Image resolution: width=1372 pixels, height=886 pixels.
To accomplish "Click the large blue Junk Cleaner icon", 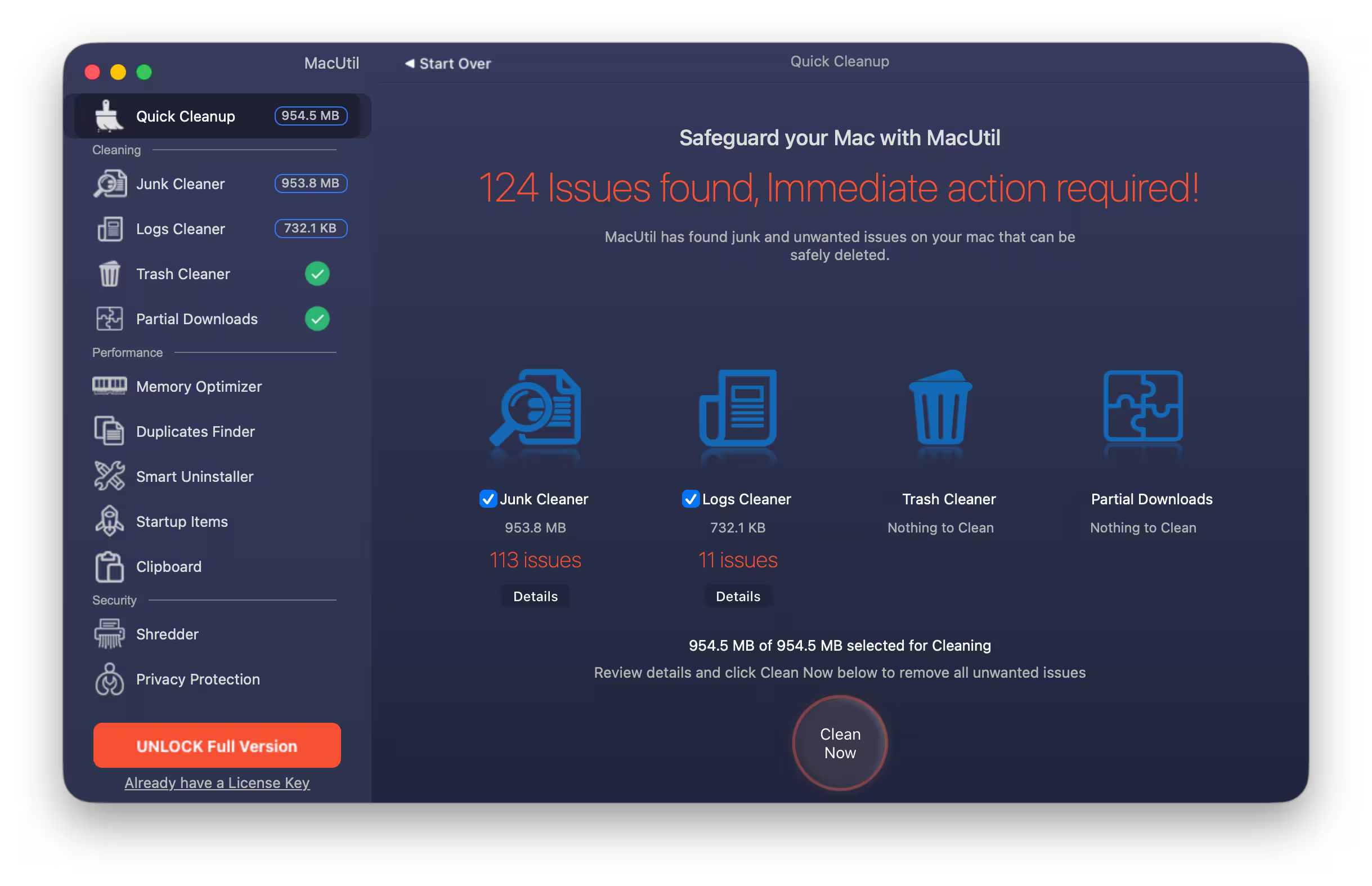I will 535,408.
